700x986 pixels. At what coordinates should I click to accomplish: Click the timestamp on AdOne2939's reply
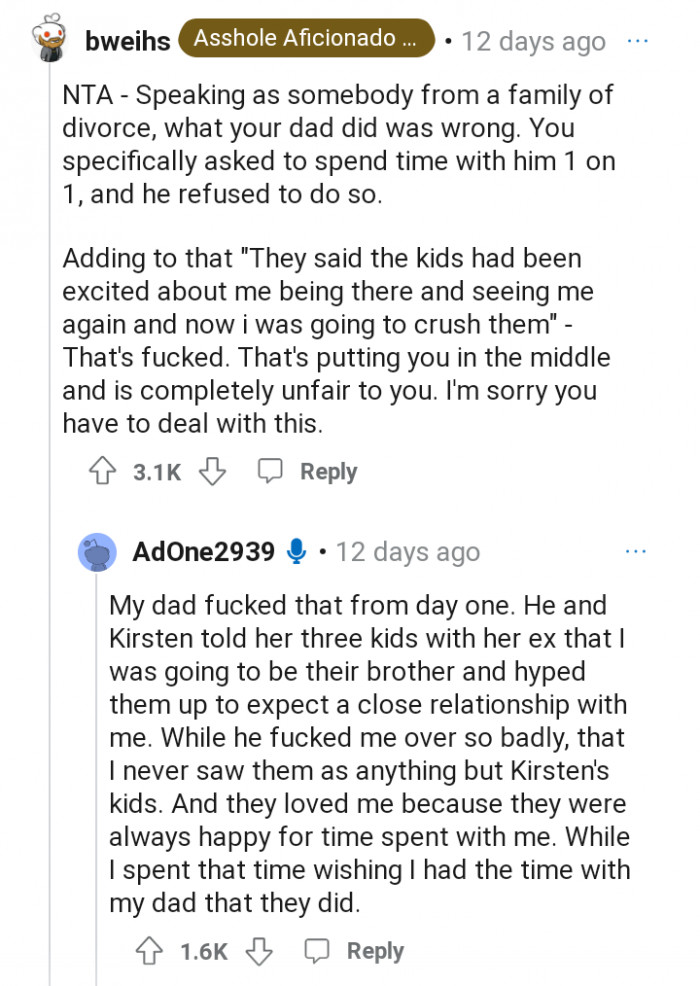pyautogui.click(x=408, y=552)
